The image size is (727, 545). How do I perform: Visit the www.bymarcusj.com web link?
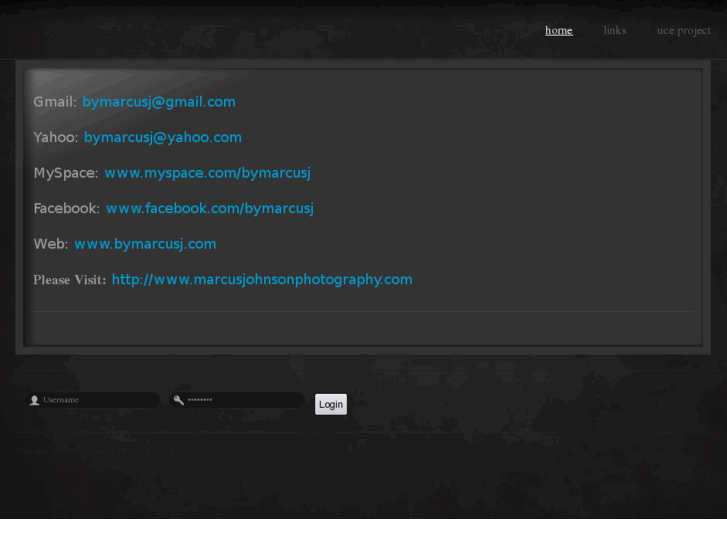[146, 244]
